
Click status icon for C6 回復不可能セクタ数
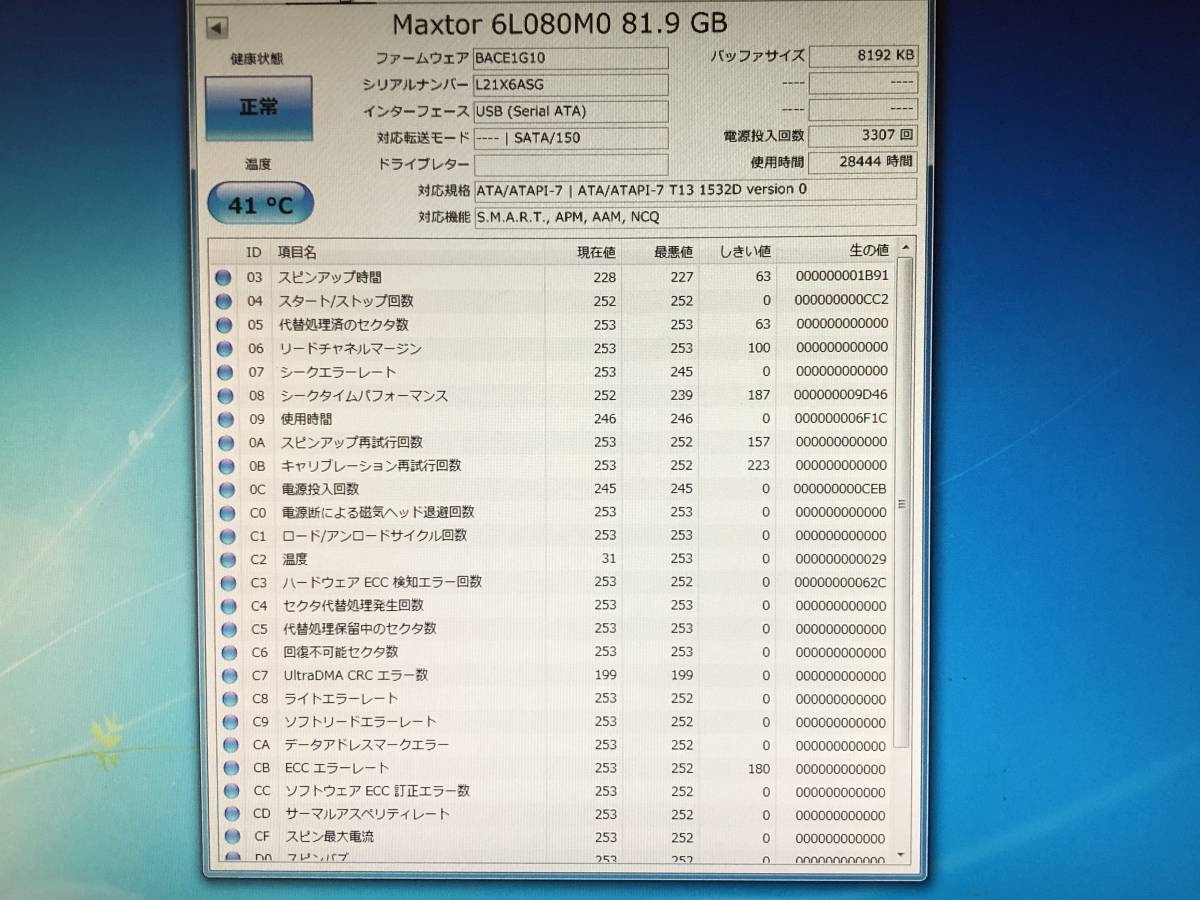coord(230,653)
